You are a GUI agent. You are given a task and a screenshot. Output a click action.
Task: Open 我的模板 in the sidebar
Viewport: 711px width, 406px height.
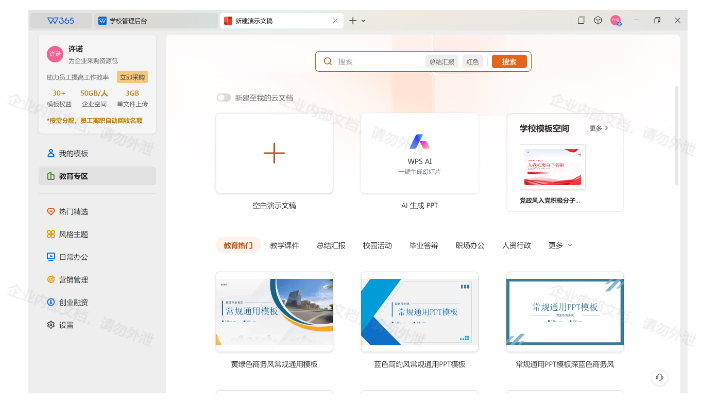pos(73,153)
